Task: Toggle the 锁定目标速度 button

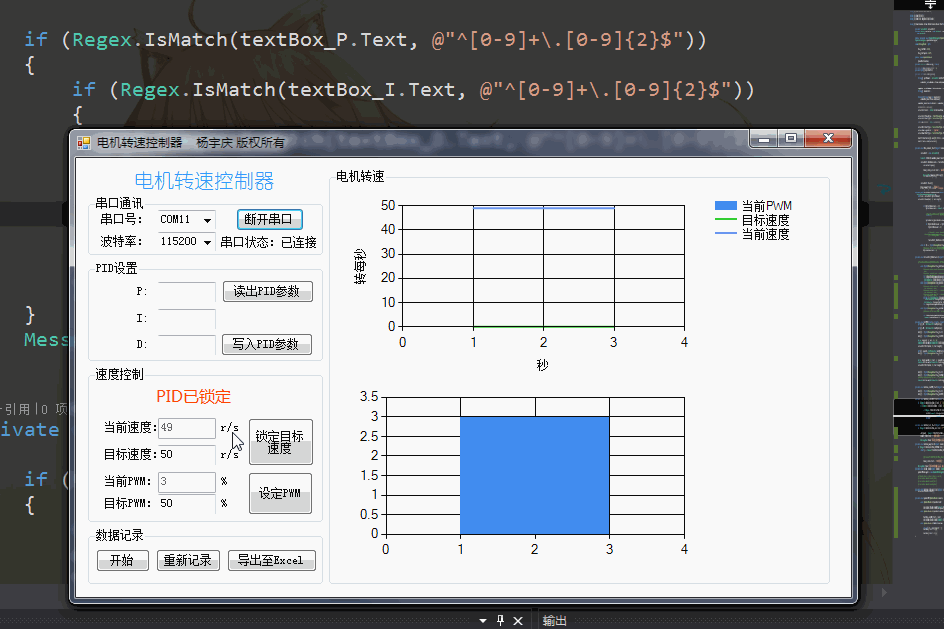Action: [280, 442]
